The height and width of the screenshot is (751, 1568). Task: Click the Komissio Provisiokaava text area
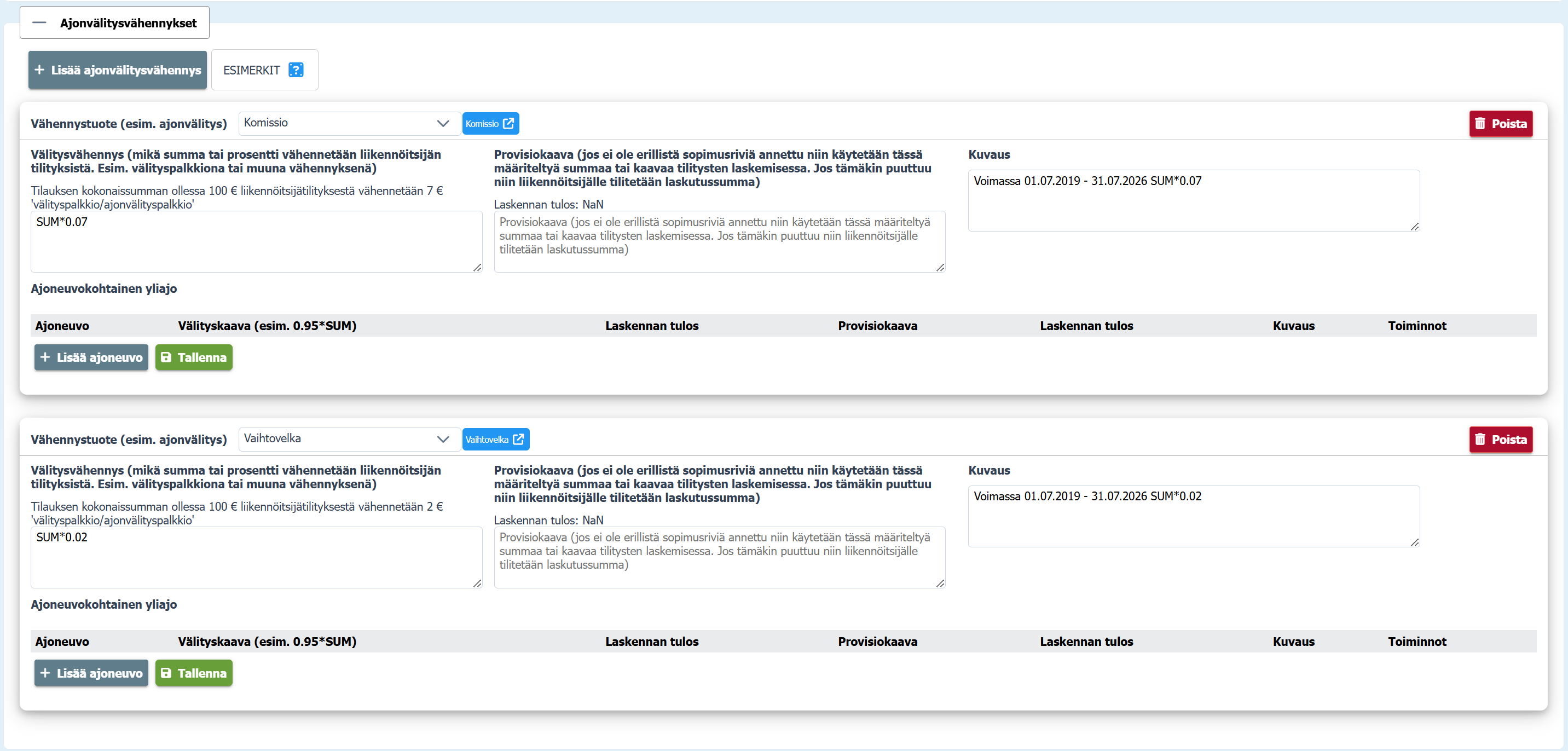(719, 241)
